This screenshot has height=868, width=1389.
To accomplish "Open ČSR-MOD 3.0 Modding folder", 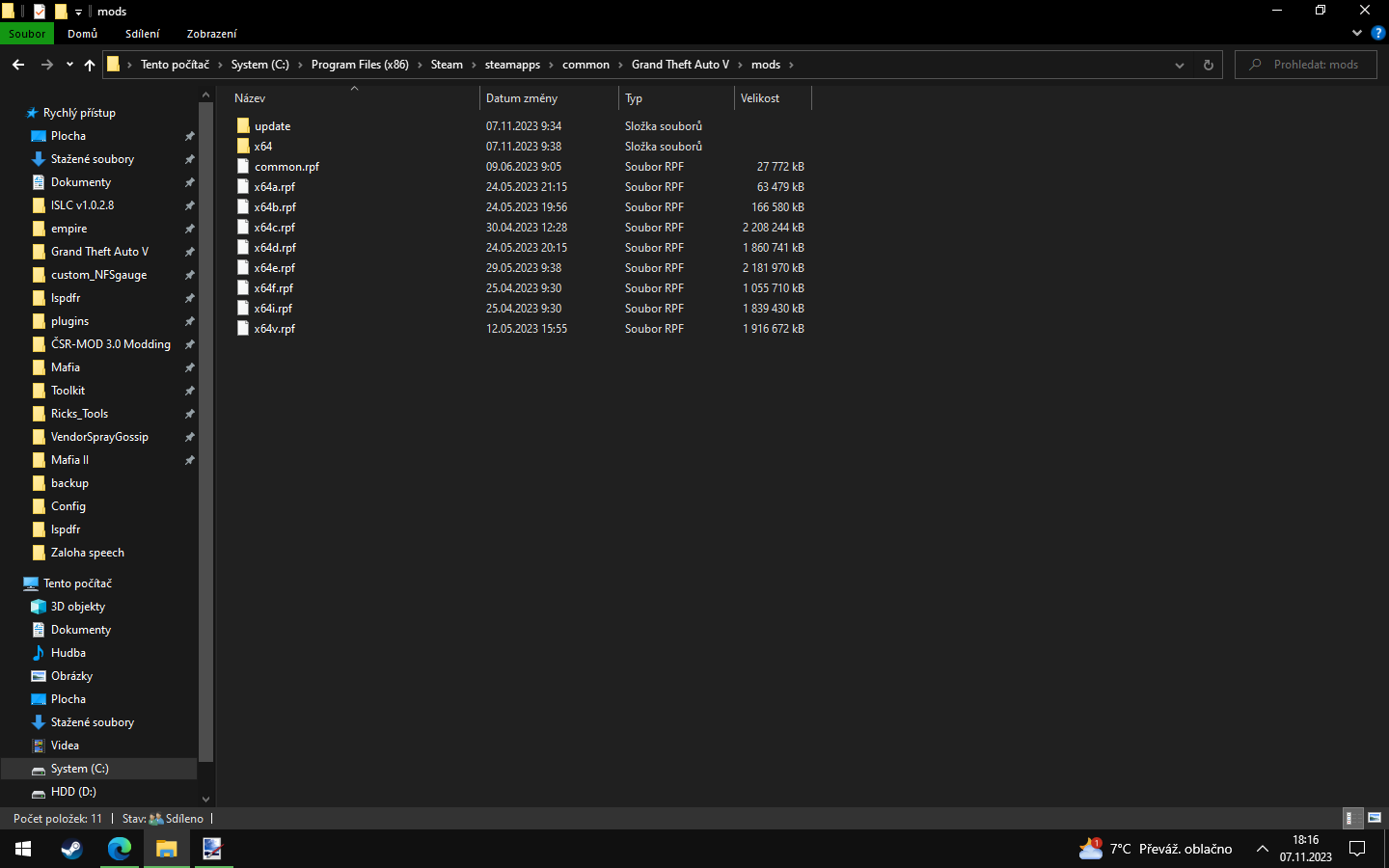I will pyautogui.click(x=111, y=344).
